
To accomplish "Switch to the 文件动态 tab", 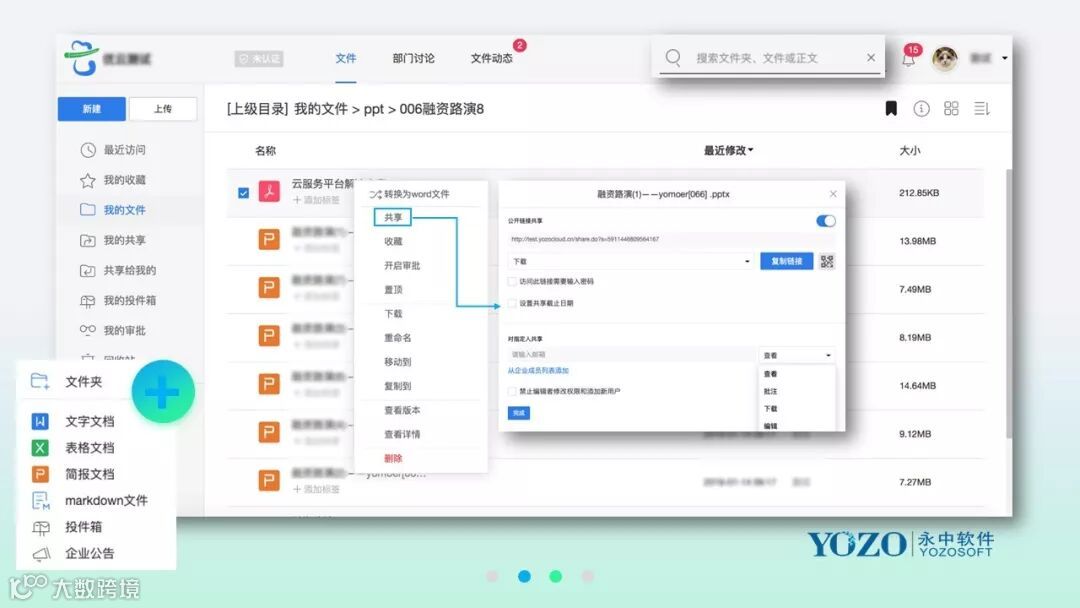I will pos(492,59).
